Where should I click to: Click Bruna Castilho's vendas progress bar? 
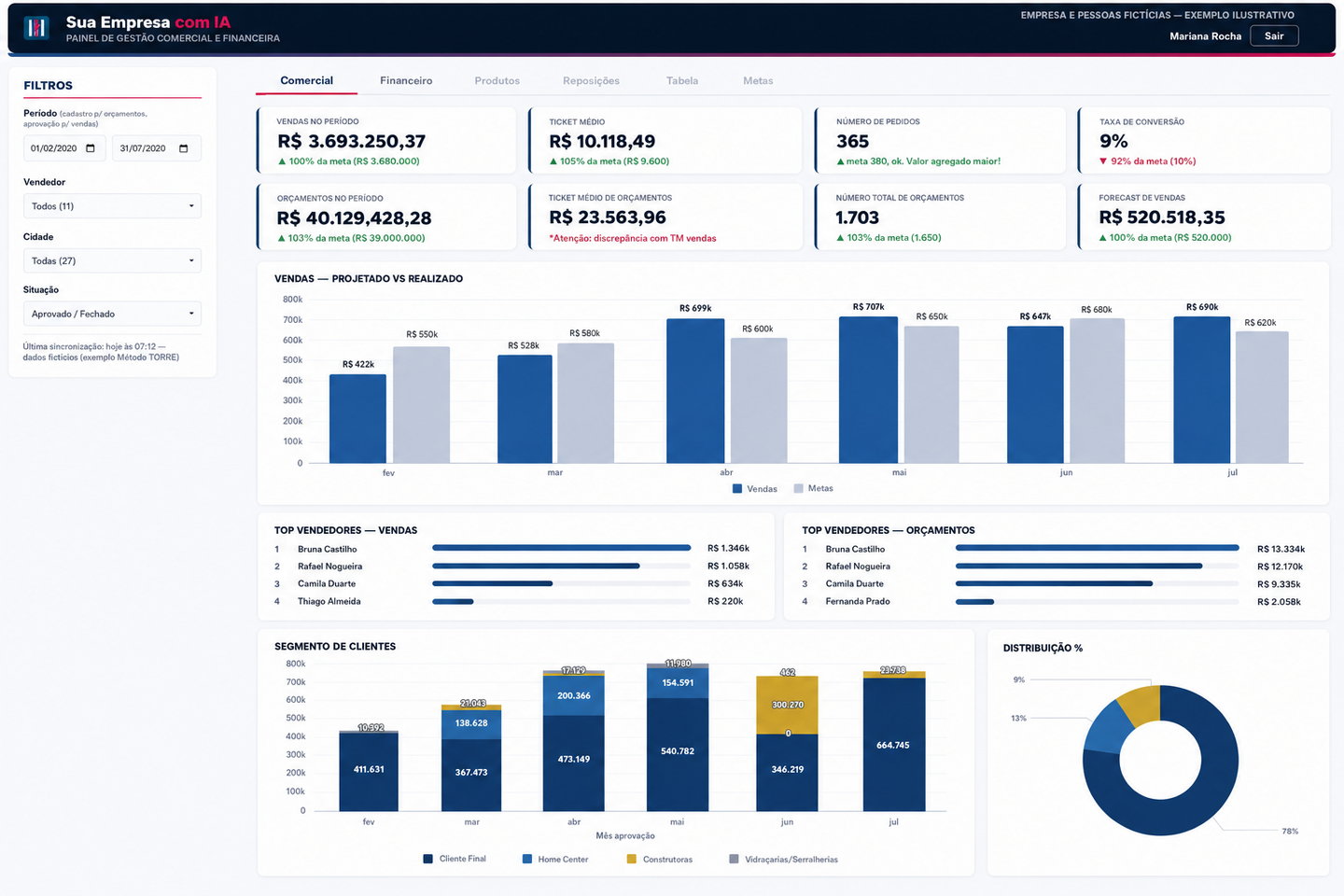pos(562,548)
